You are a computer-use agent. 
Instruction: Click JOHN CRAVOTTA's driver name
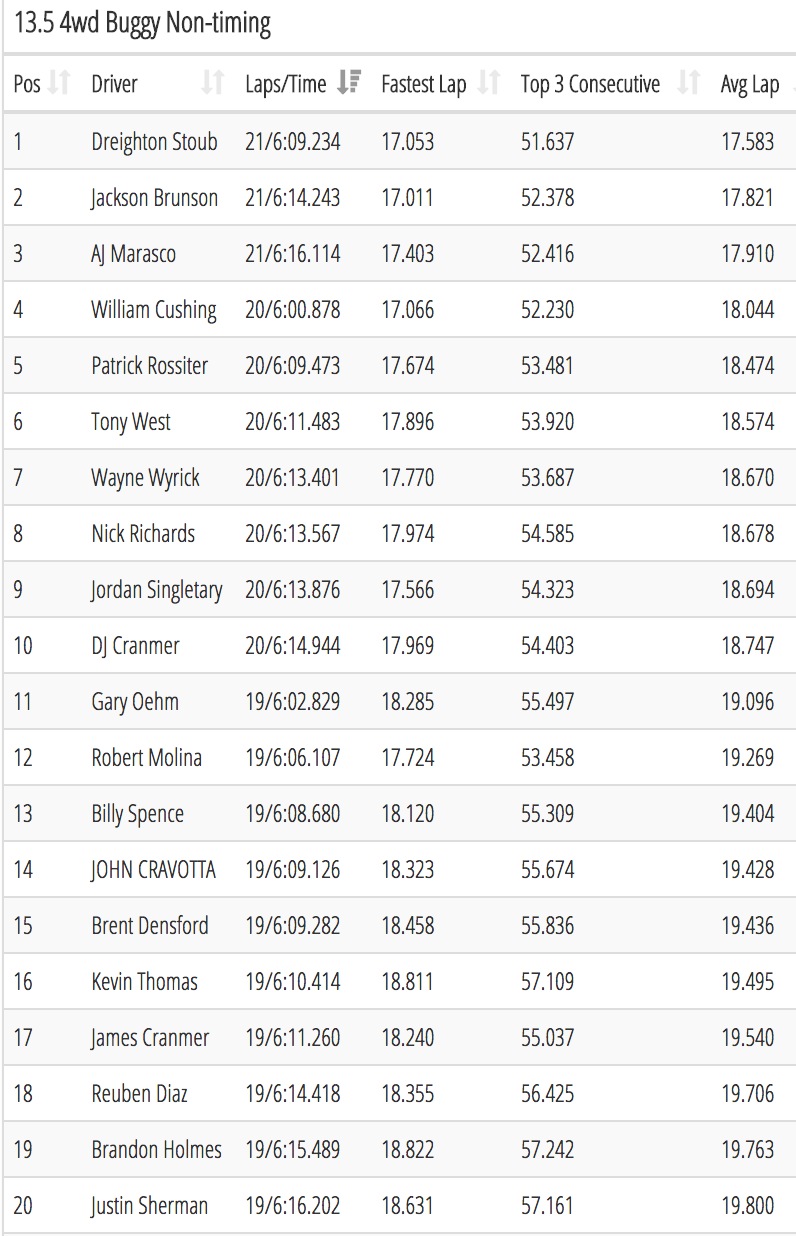(153, 870)
